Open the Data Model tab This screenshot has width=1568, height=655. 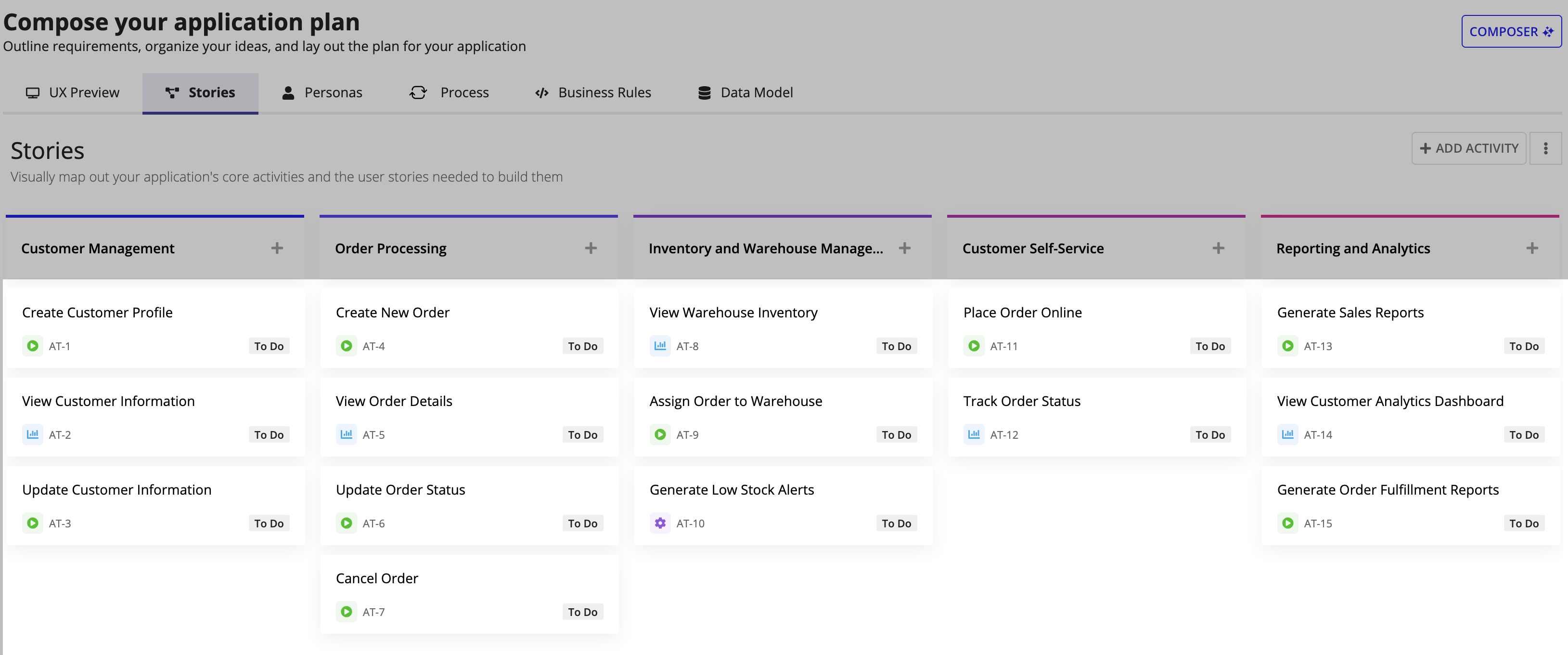click(x=745, y=92)
